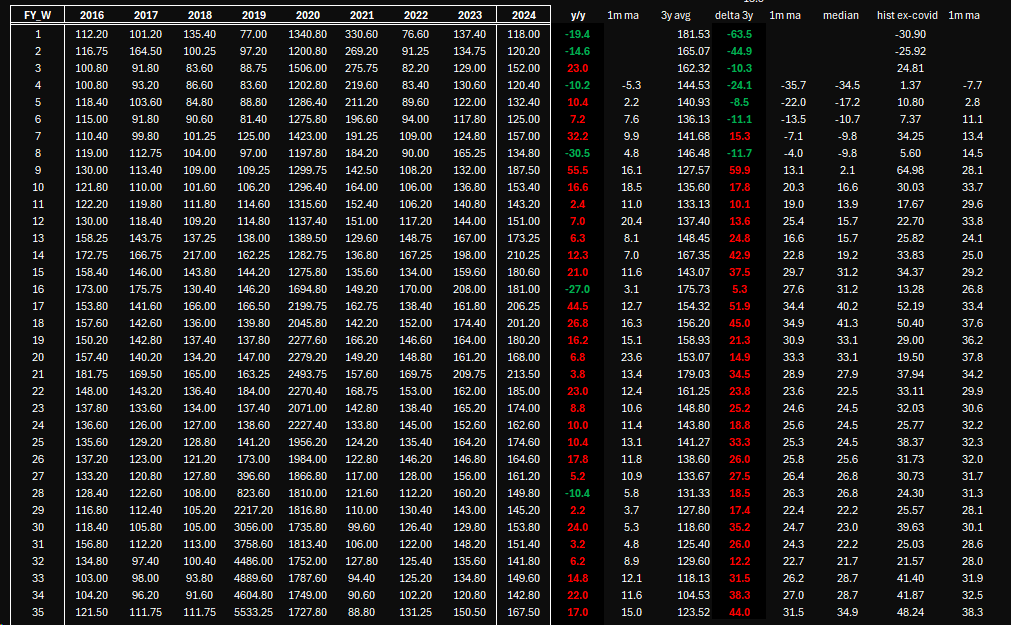
Task: Select cell 3056.00 in 2019 column
Action: point(253,527)
